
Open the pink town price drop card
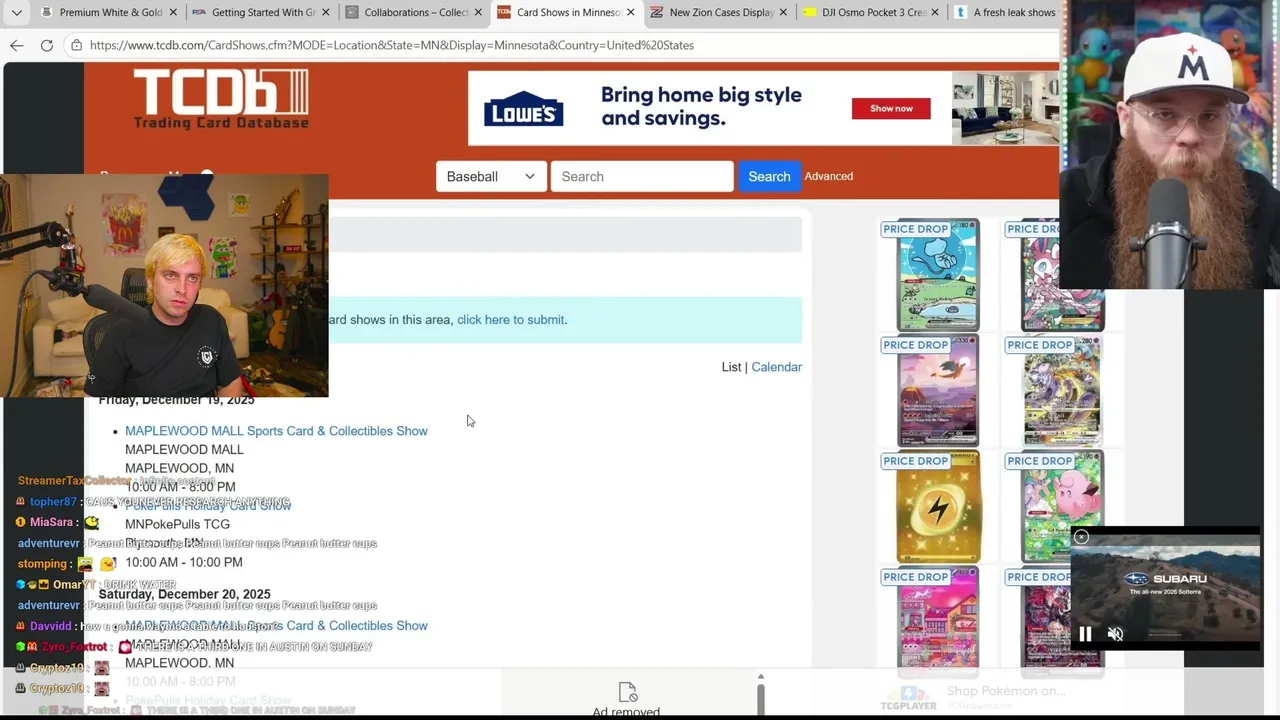pyautogui.click(x=937, y=622)
